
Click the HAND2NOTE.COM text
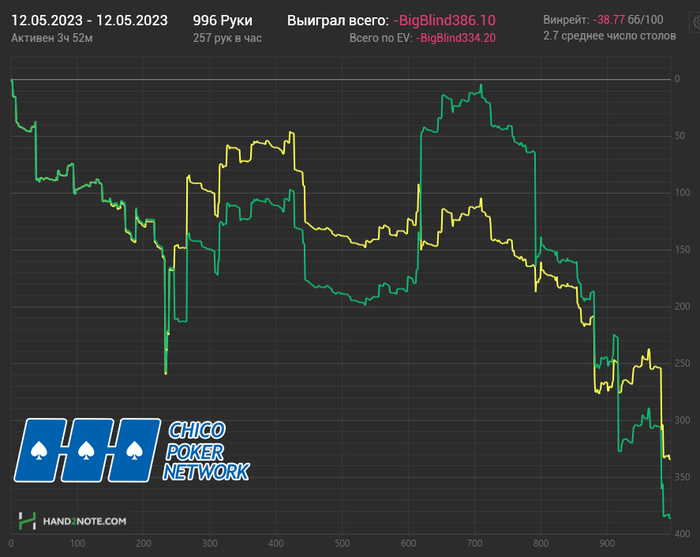coord(84,521)
